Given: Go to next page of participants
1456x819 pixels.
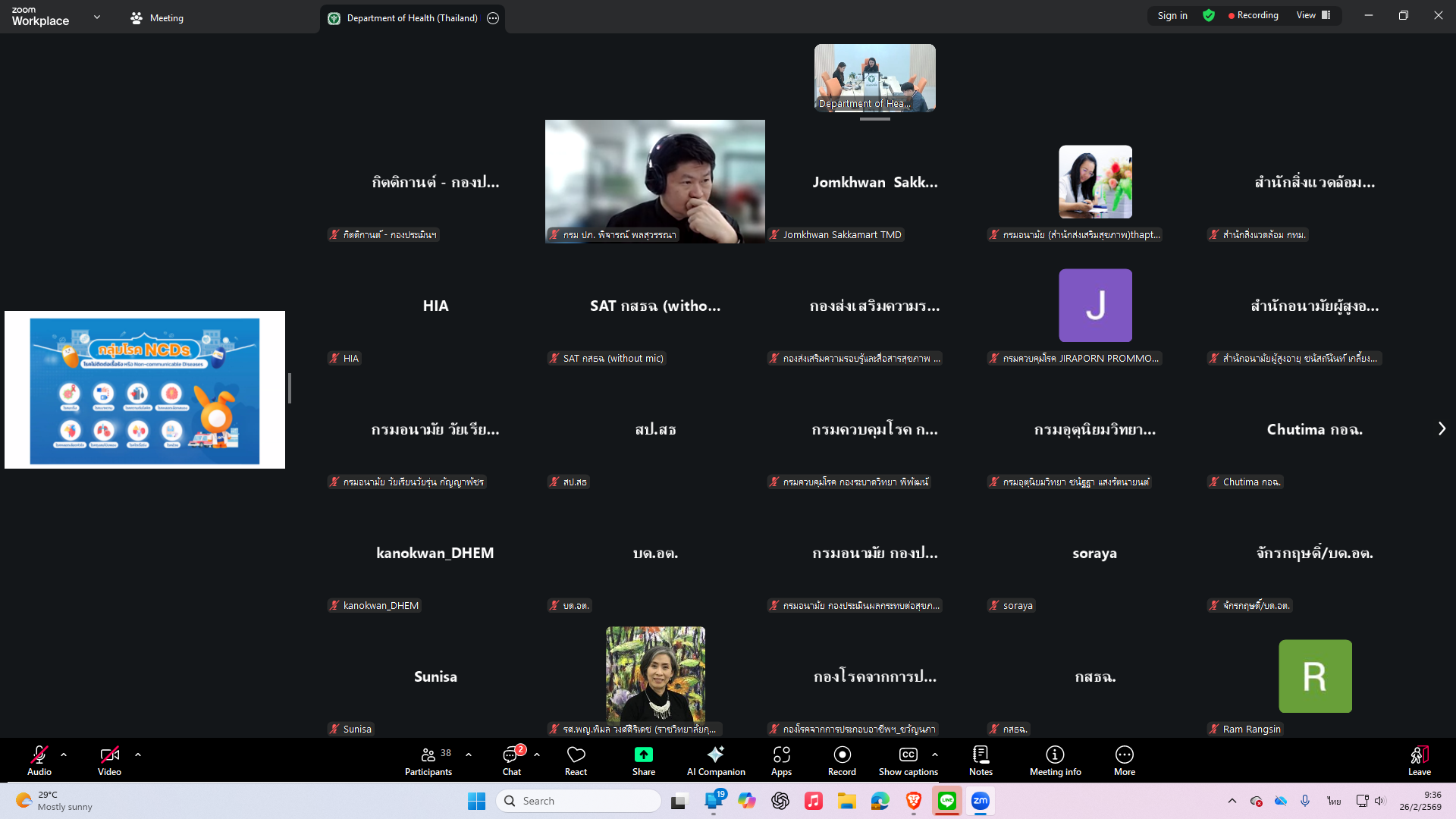Looking at the screenshot, I should tap(1442, 428).
